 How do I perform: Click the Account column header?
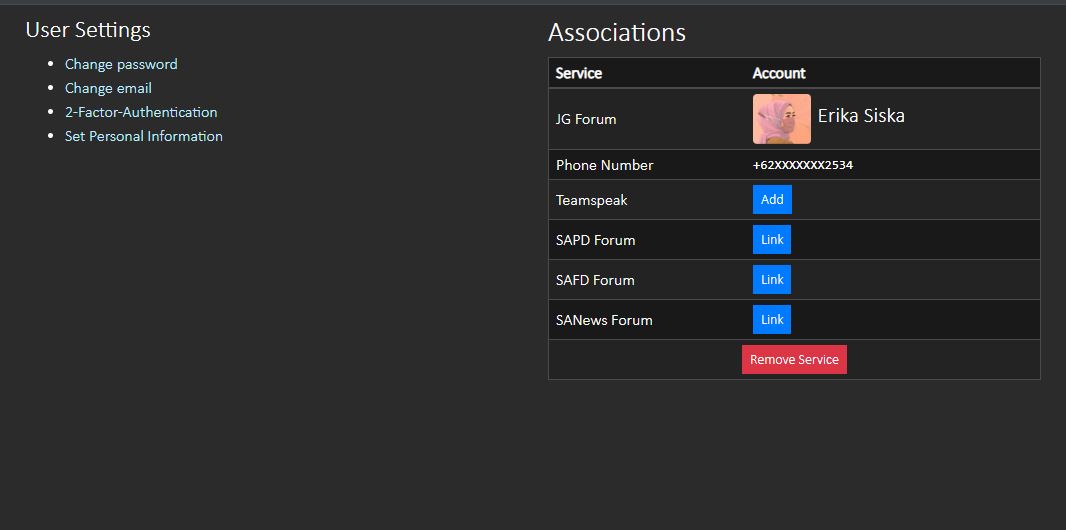[x=779, y=73]
